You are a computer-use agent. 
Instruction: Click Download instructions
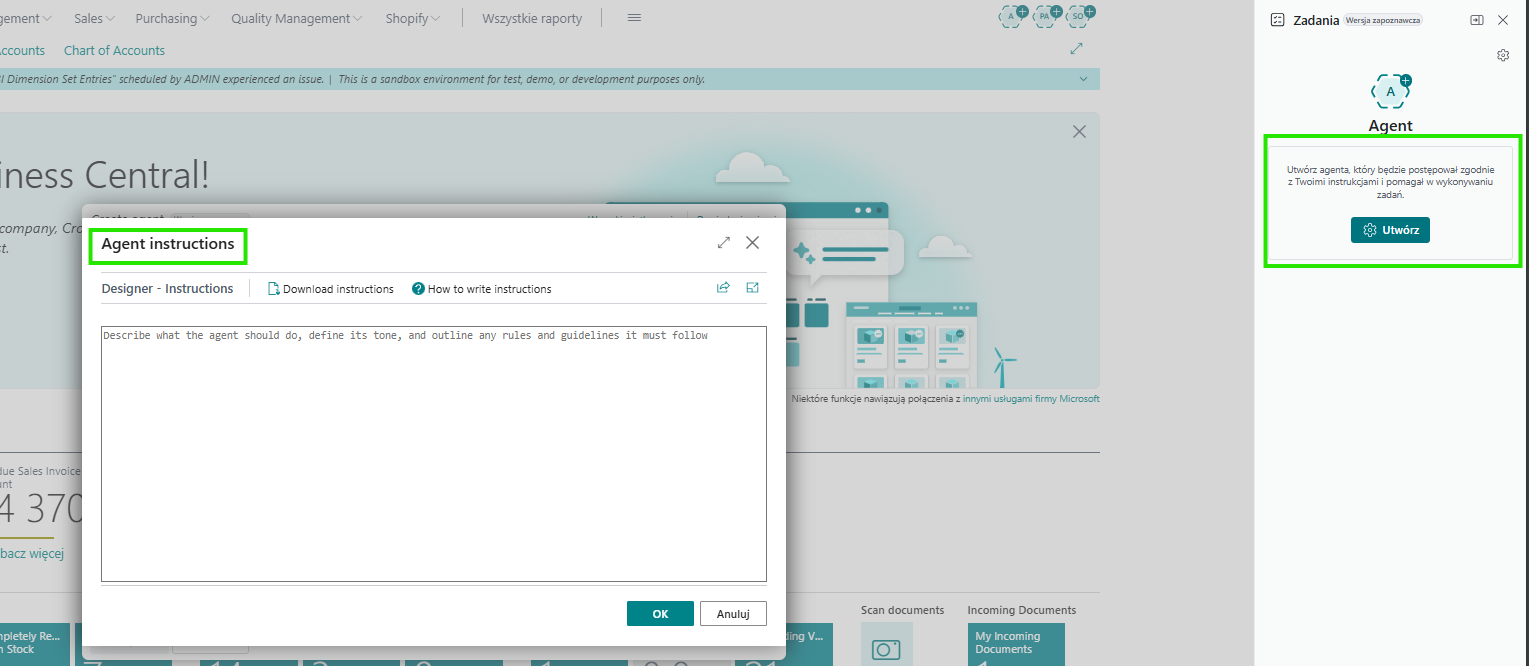tap(330, 289)
